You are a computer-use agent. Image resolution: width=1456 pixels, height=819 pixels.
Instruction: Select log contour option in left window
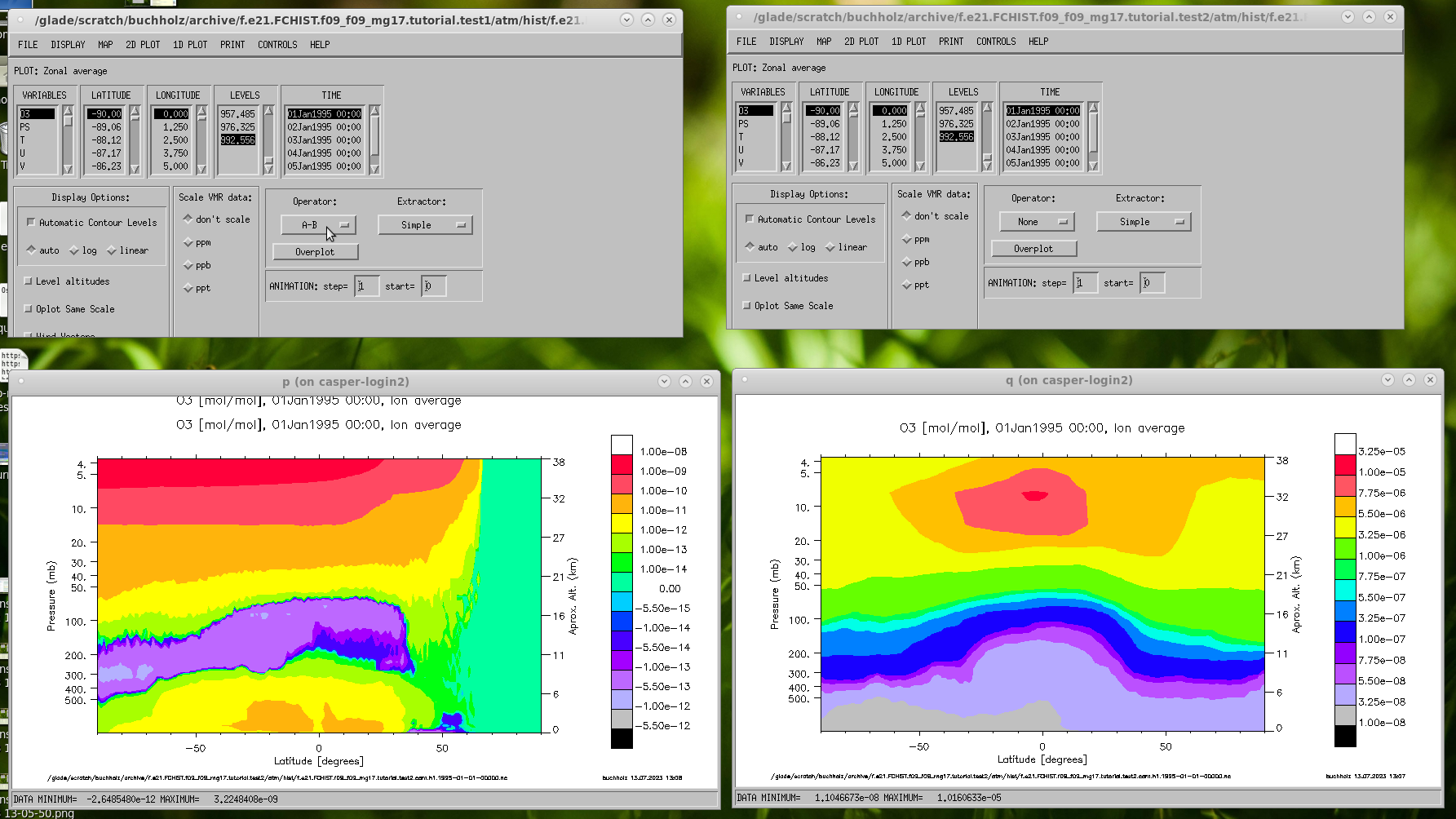[x=74, y=250]
